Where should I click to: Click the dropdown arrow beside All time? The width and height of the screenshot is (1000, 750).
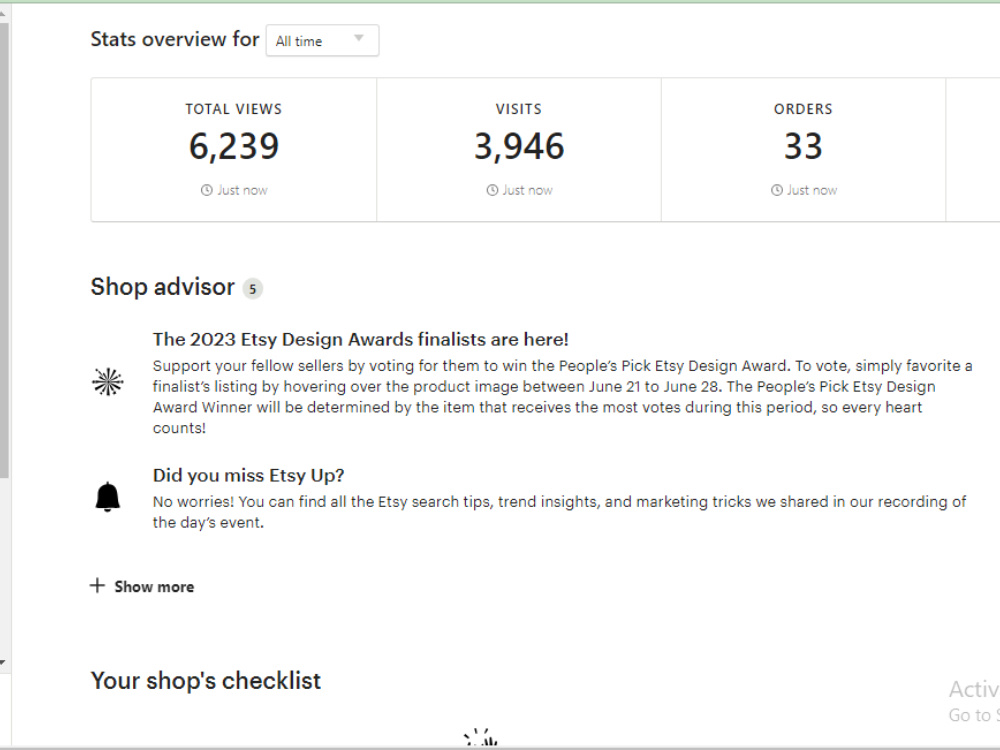pos(358,38)
